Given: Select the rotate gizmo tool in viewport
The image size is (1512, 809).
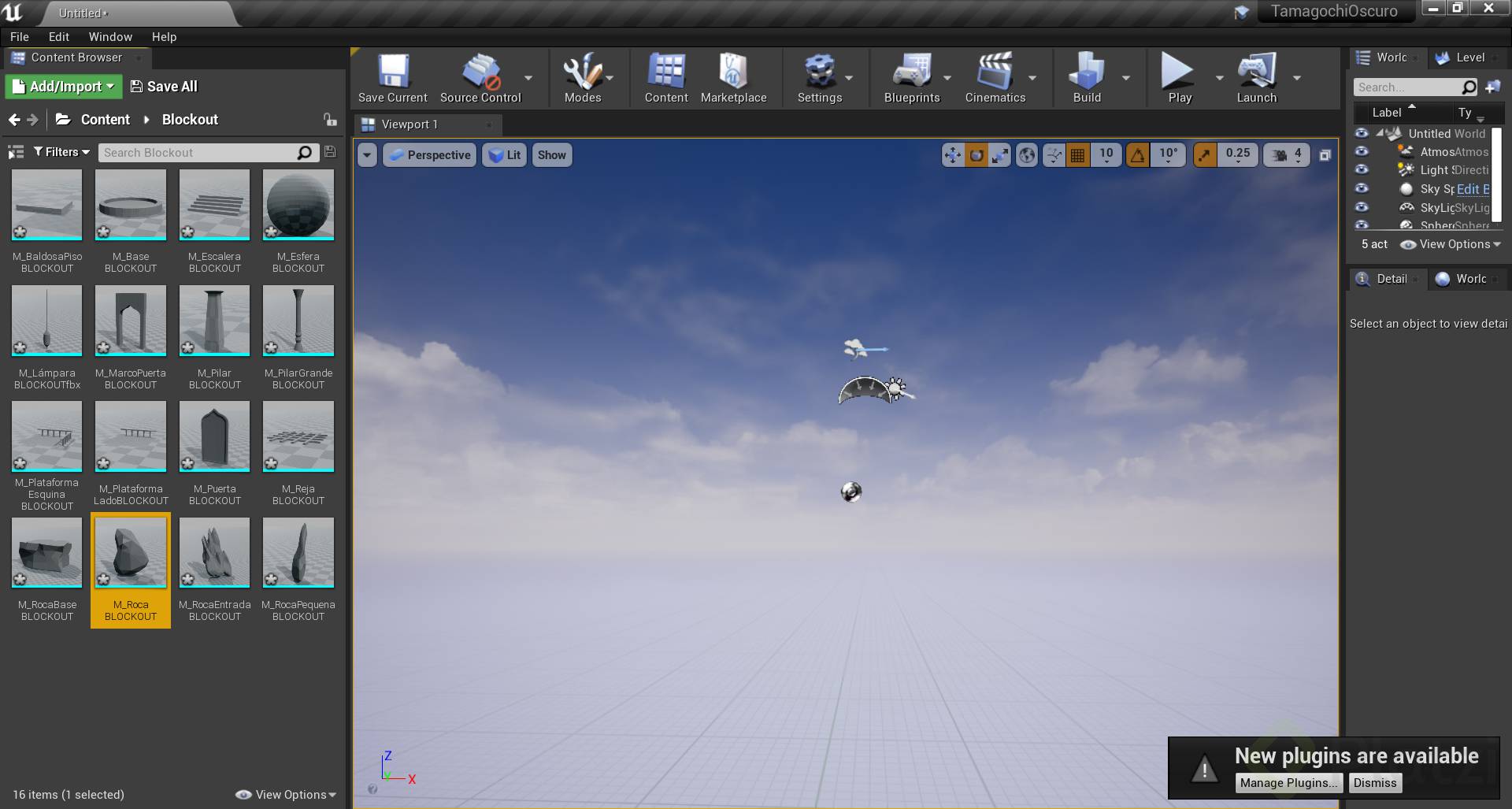Looking at the screenshot, I should (x=976, y=155).
